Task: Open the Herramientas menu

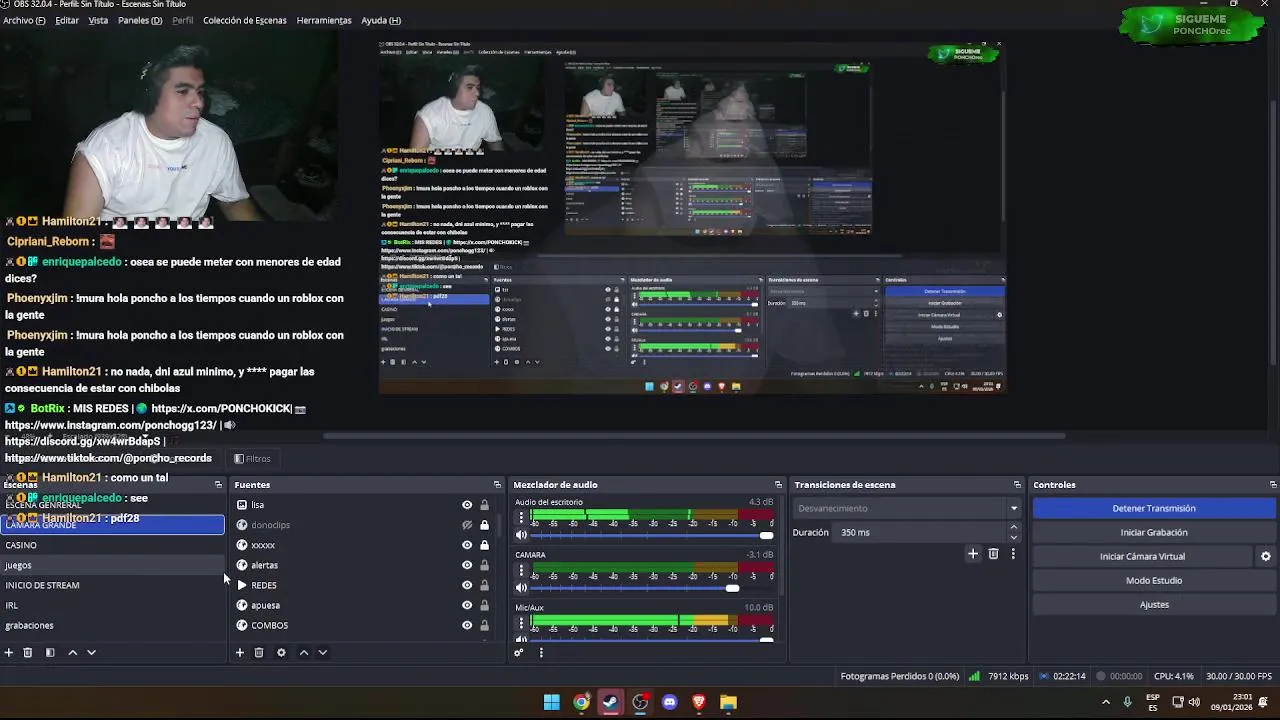Action: (x=324, y=20)
